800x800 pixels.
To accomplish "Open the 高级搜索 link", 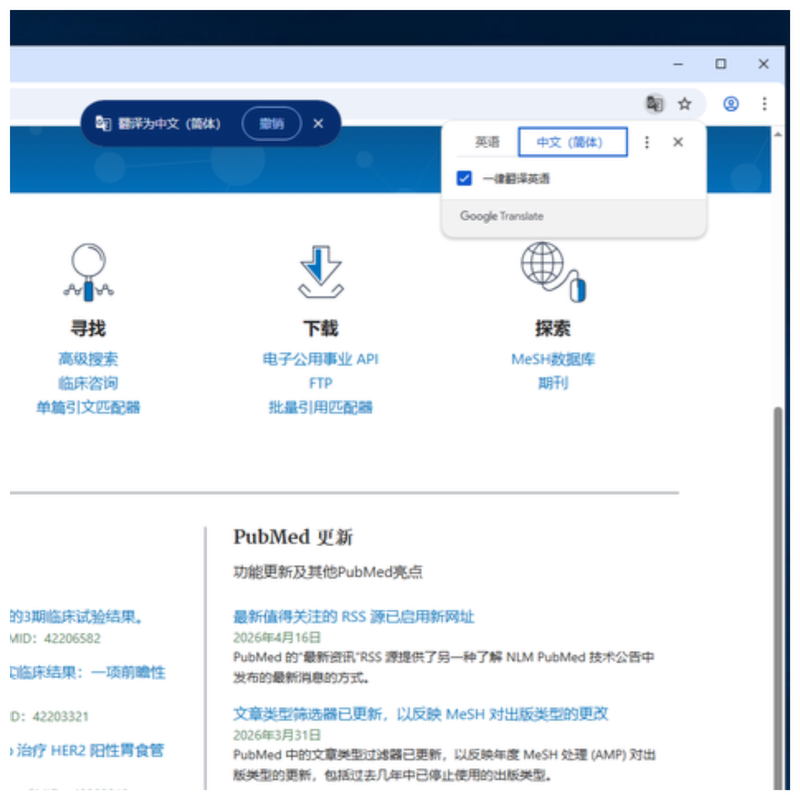I will click(88, 359).
